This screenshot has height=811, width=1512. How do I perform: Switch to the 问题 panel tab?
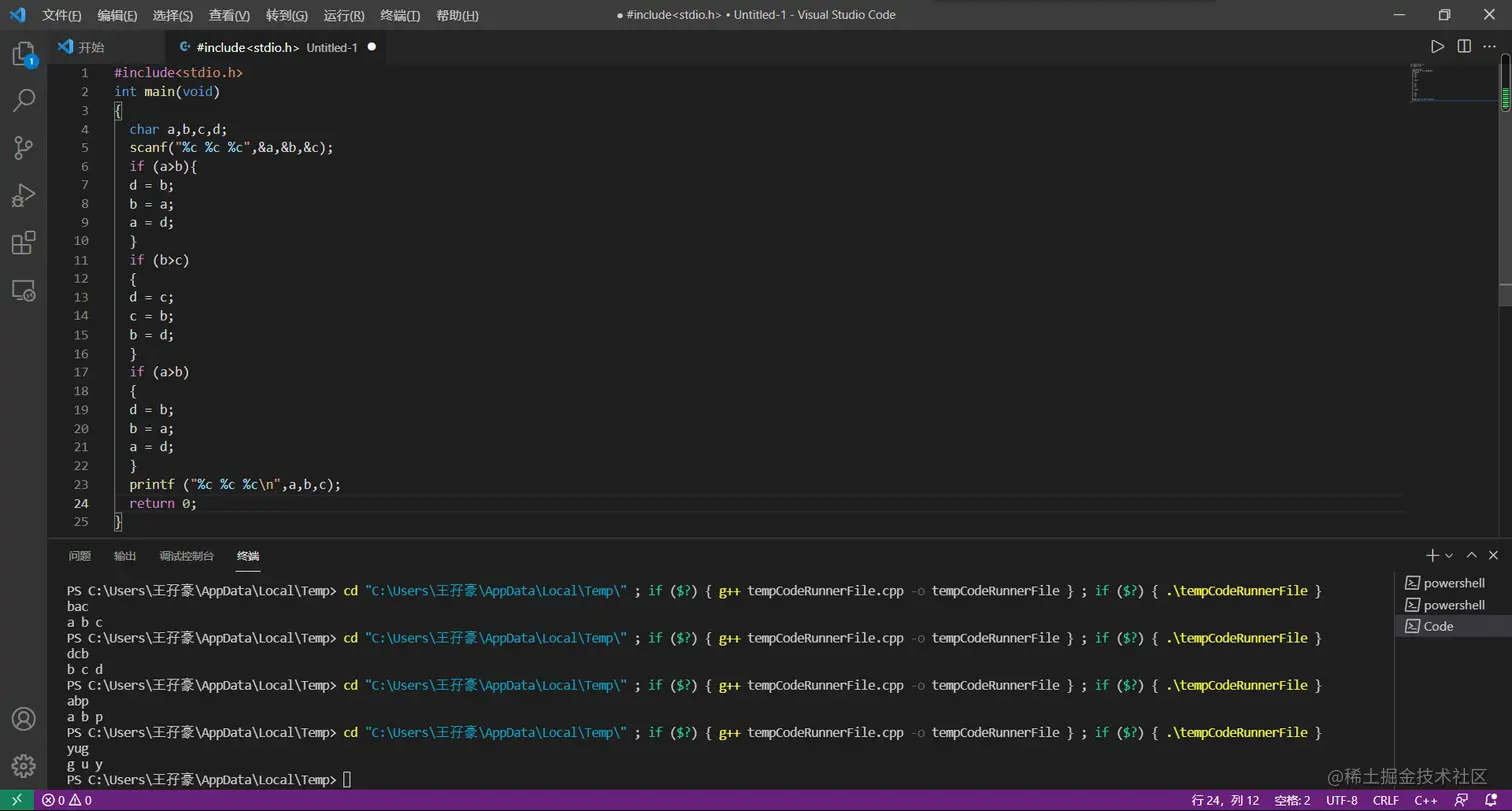click(x=80, y=556)
